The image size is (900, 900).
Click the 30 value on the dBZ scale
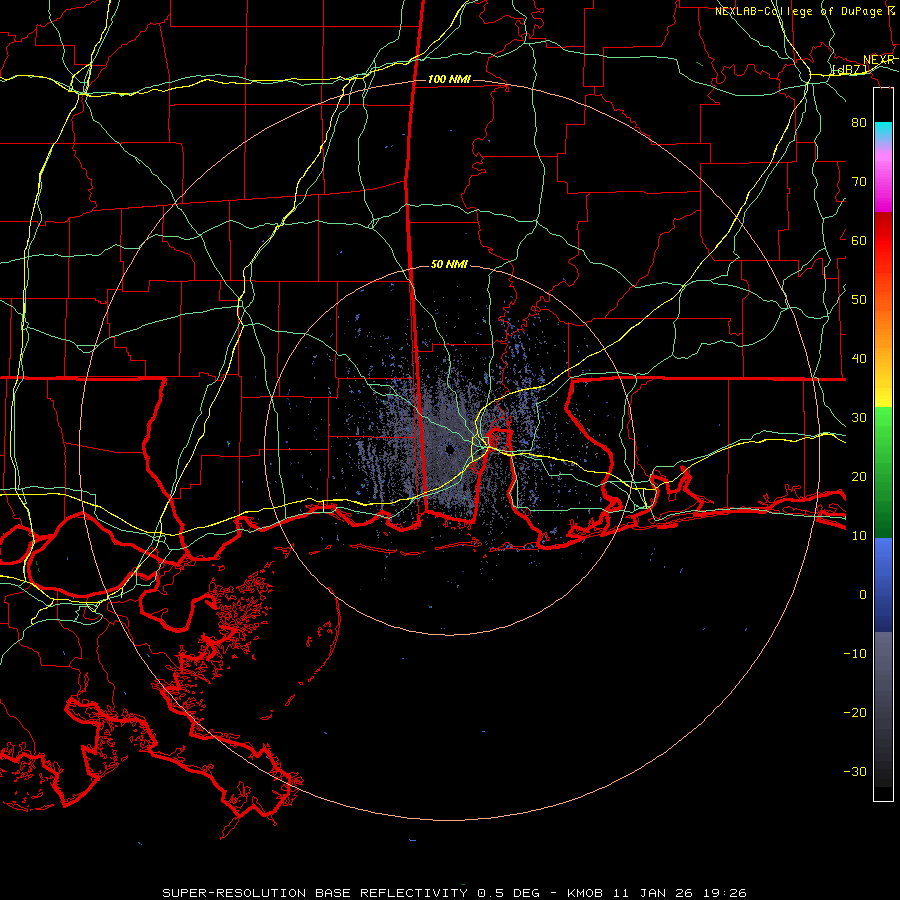859,417
